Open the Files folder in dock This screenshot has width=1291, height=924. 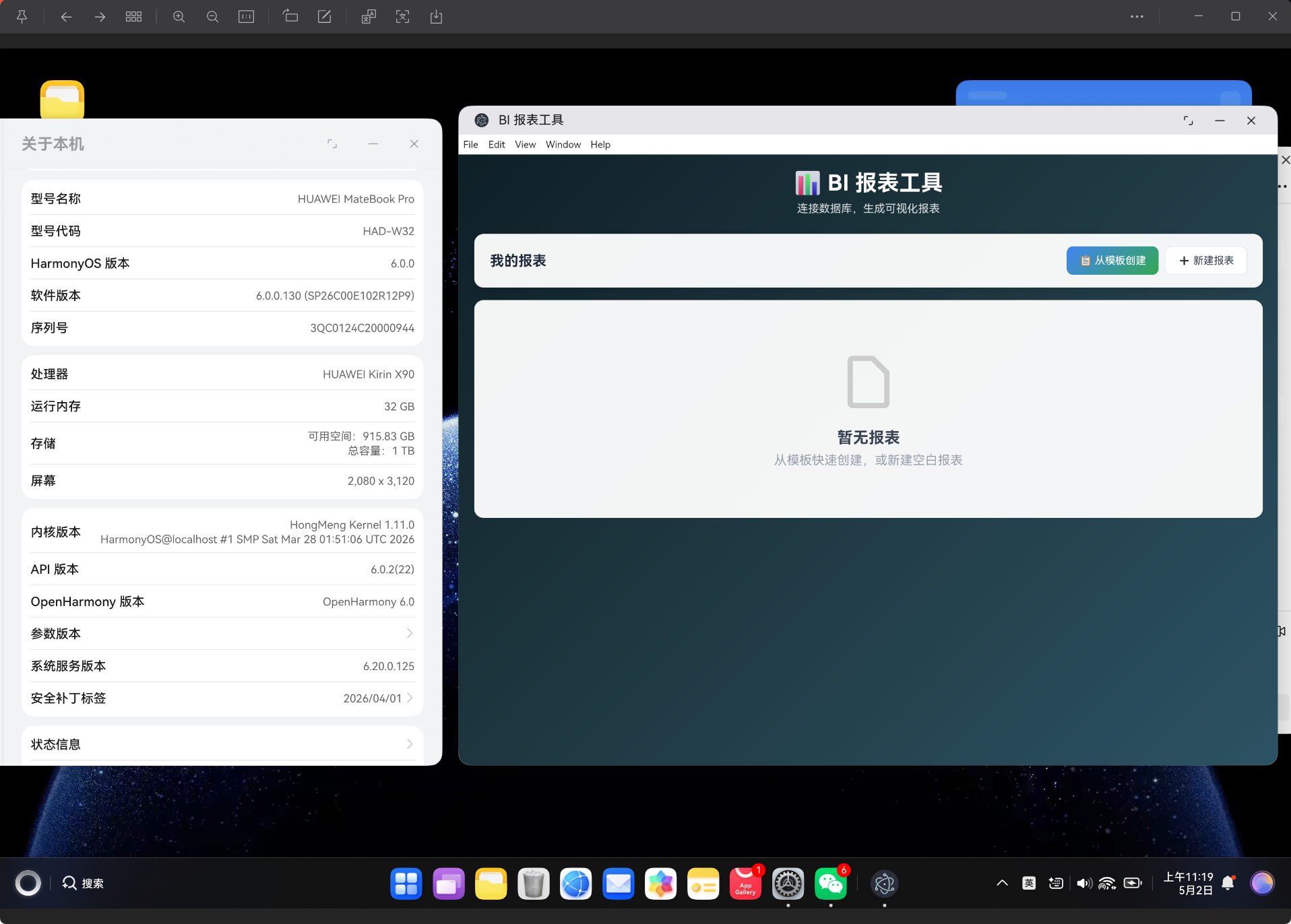[x=491, y=884]
